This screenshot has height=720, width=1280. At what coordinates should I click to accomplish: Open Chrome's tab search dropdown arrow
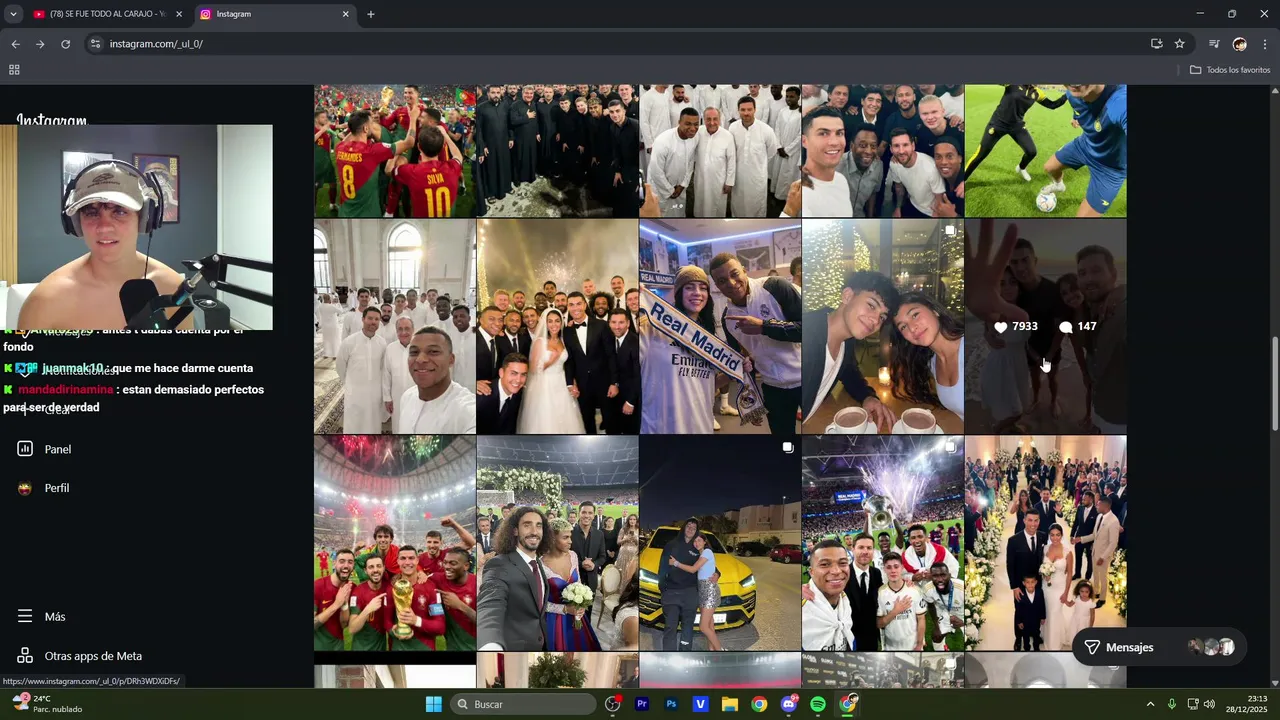tap(13, 14)
